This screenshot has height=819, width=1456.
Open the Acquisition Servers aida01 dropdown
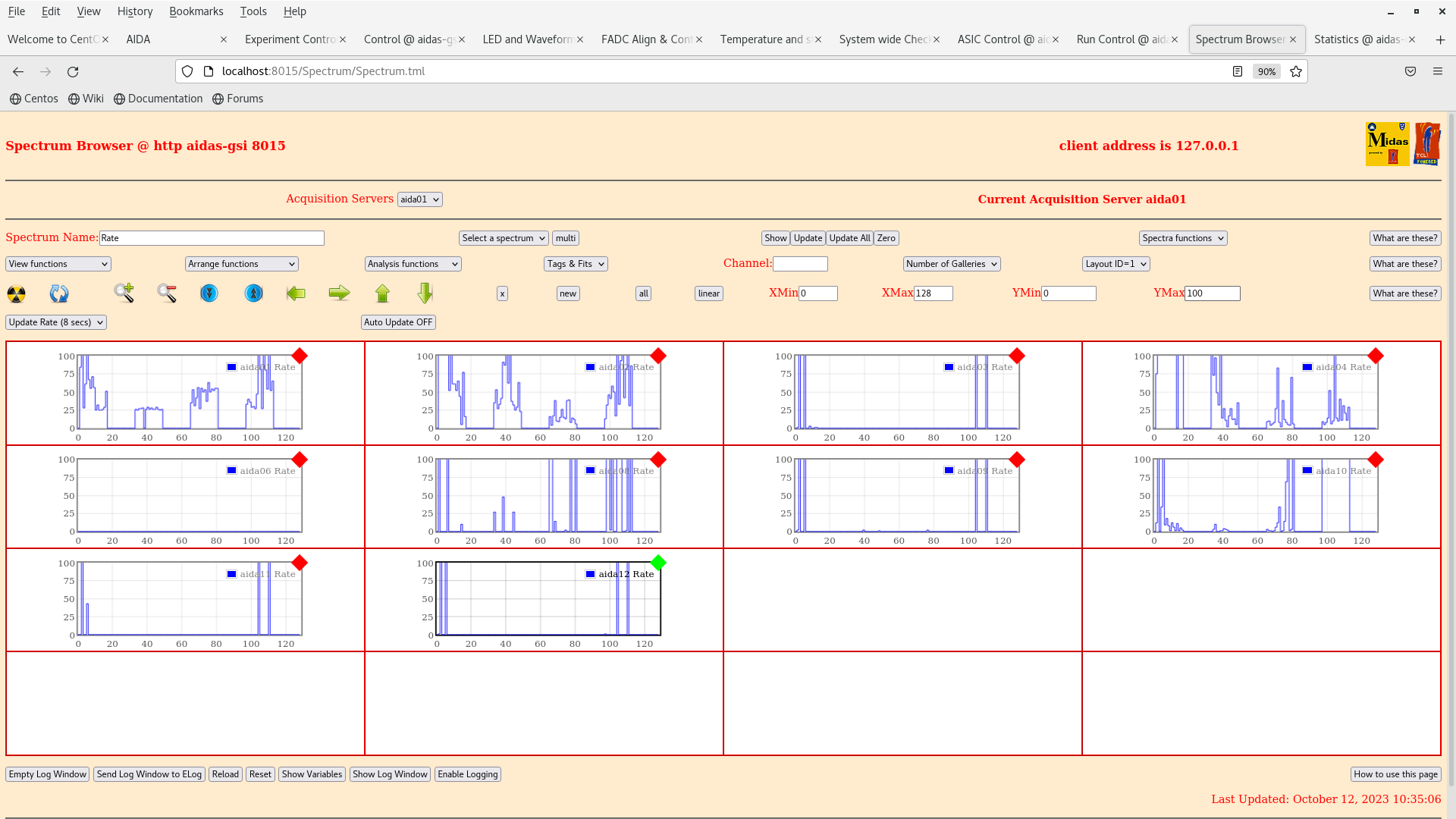419,199
